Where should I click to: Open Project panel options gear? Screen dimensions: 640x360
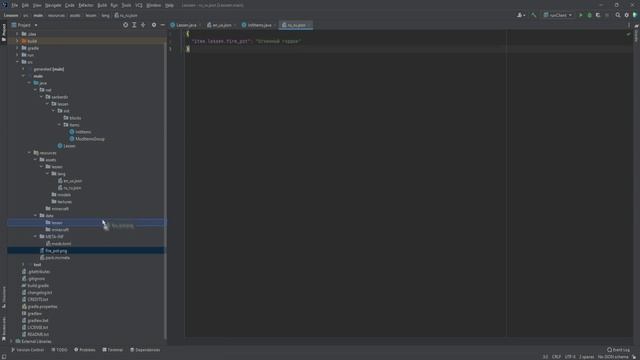[x=154, y=25]
